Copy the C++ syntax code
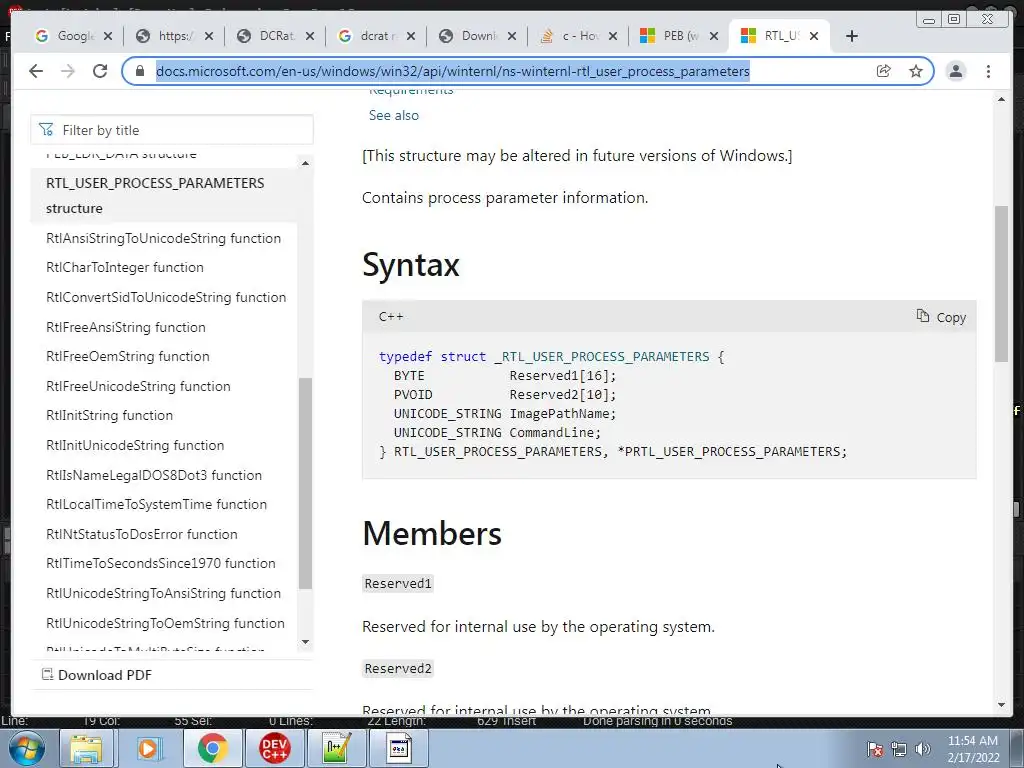Viewport: 1024px width, 768px height. coord(941,317)
